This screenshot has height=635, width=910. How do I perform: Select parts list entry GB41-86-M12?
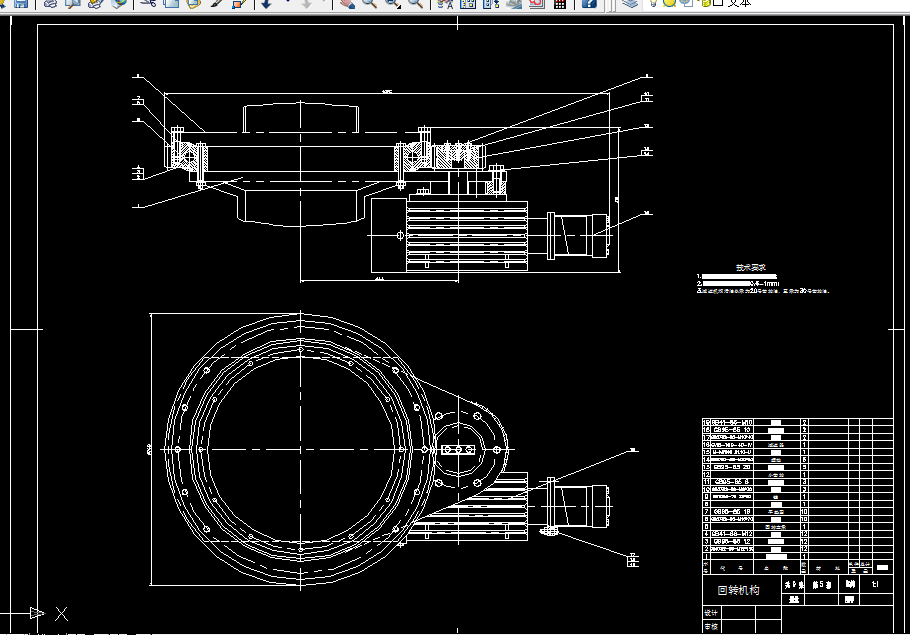[732, 534]
